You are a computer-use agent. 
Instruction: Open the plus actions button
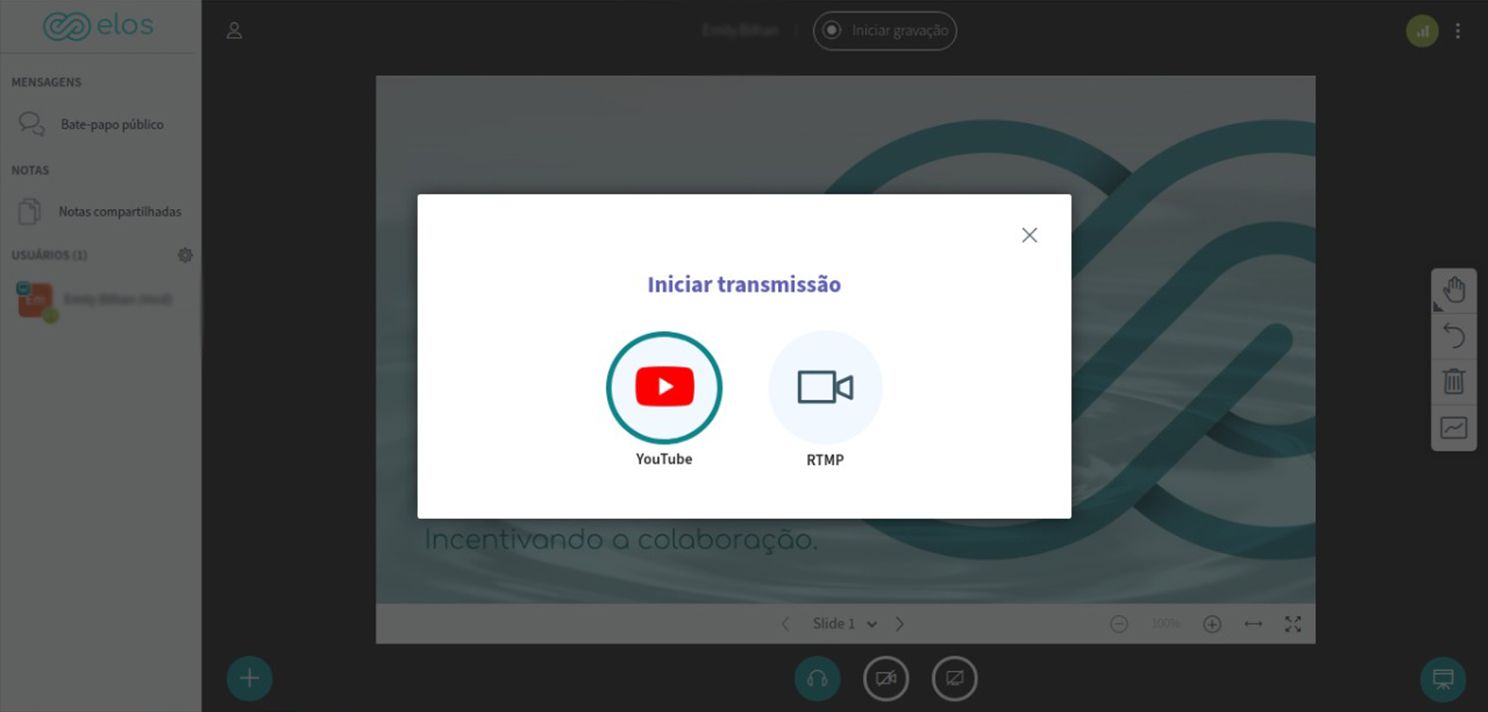249,679
